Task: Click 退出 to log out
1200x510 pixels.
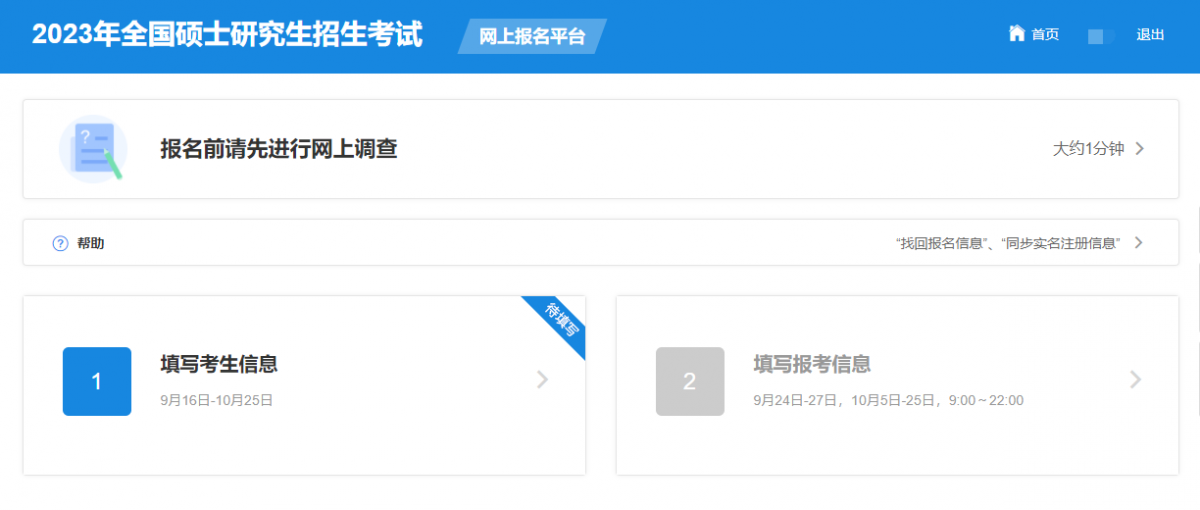Action: click(x=1150, y=35)
